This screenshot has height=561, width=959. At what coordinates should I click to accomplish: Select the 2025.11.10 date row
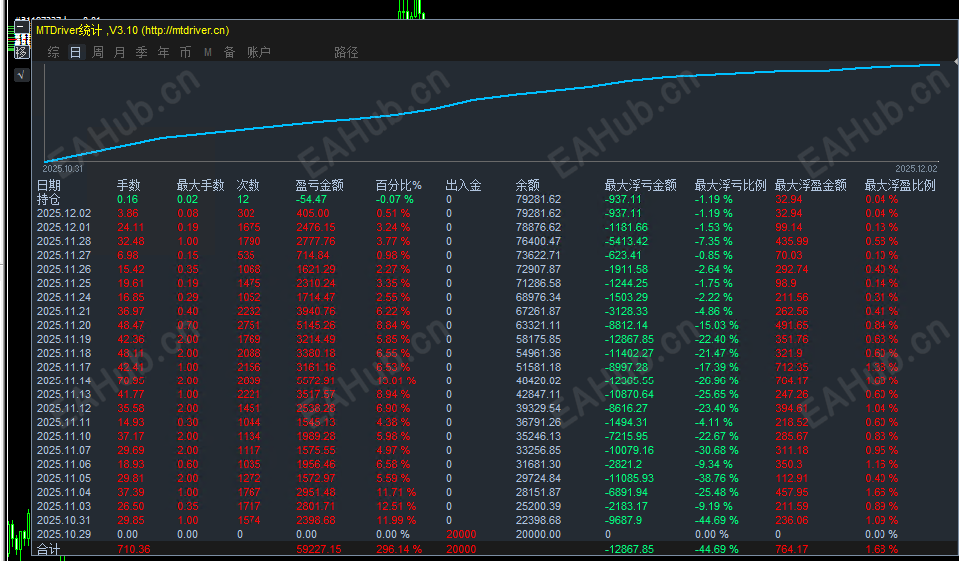click(64, 436)
